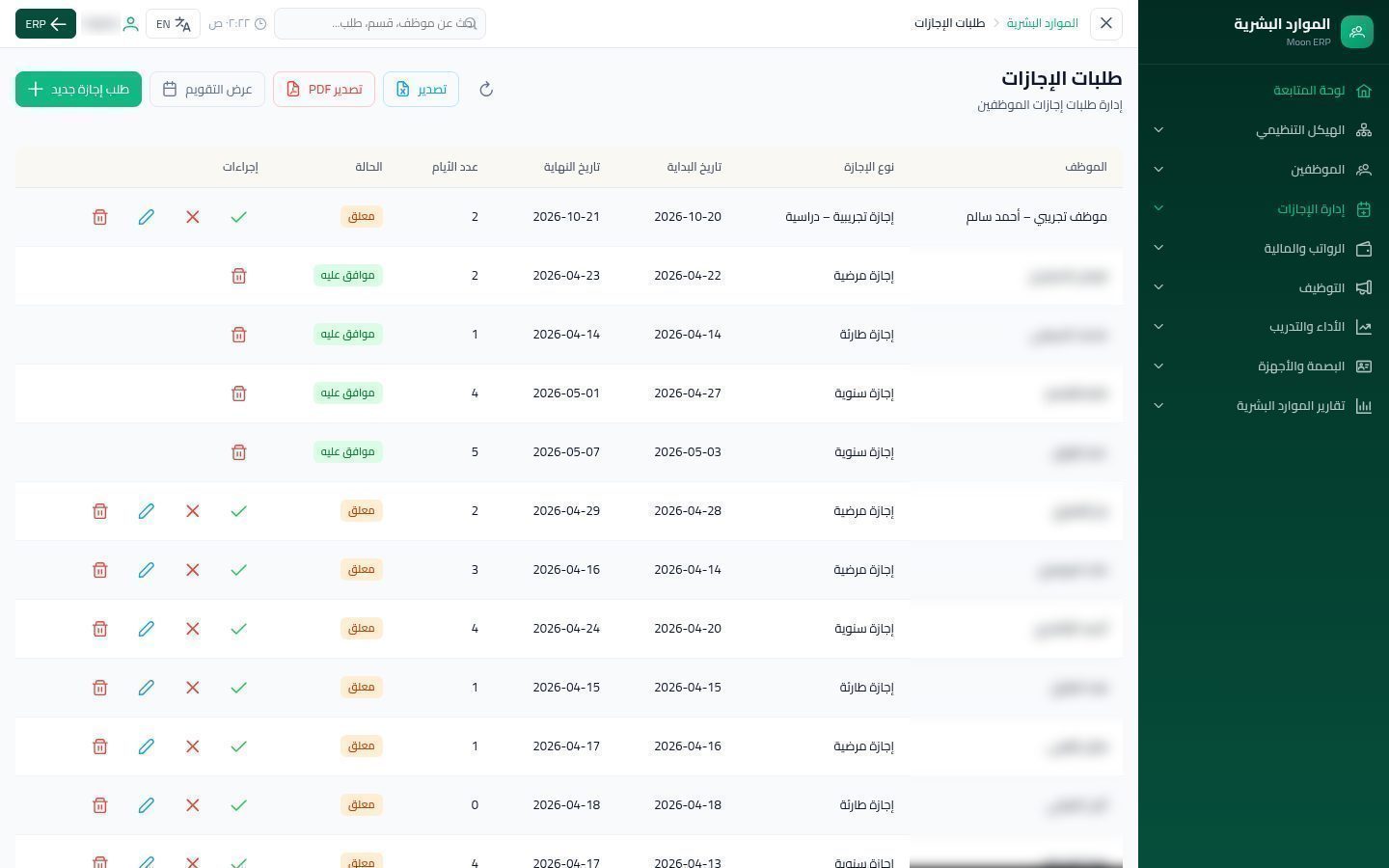Delete the approved leave starting 2026-04-27
This screenshot has height=868, width=1389.
(x=239, y=393)
